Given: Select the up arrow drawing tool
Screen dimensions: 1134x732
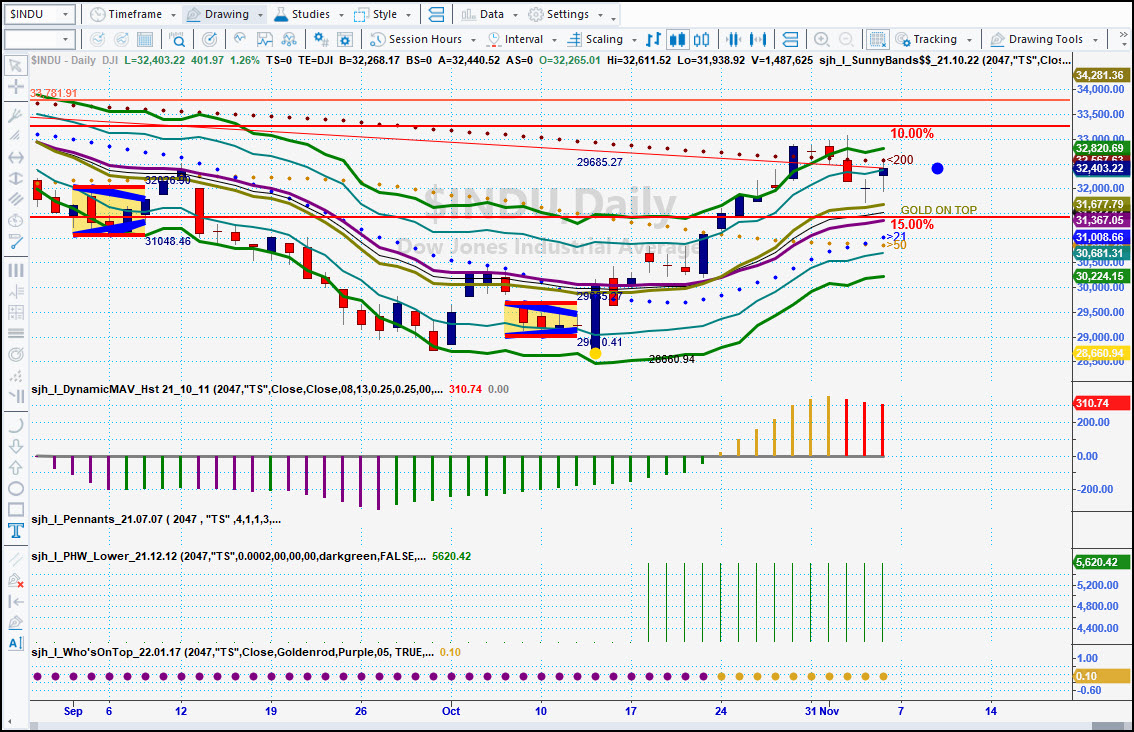Looking at the screenshot, I should (x=15, y=468).
